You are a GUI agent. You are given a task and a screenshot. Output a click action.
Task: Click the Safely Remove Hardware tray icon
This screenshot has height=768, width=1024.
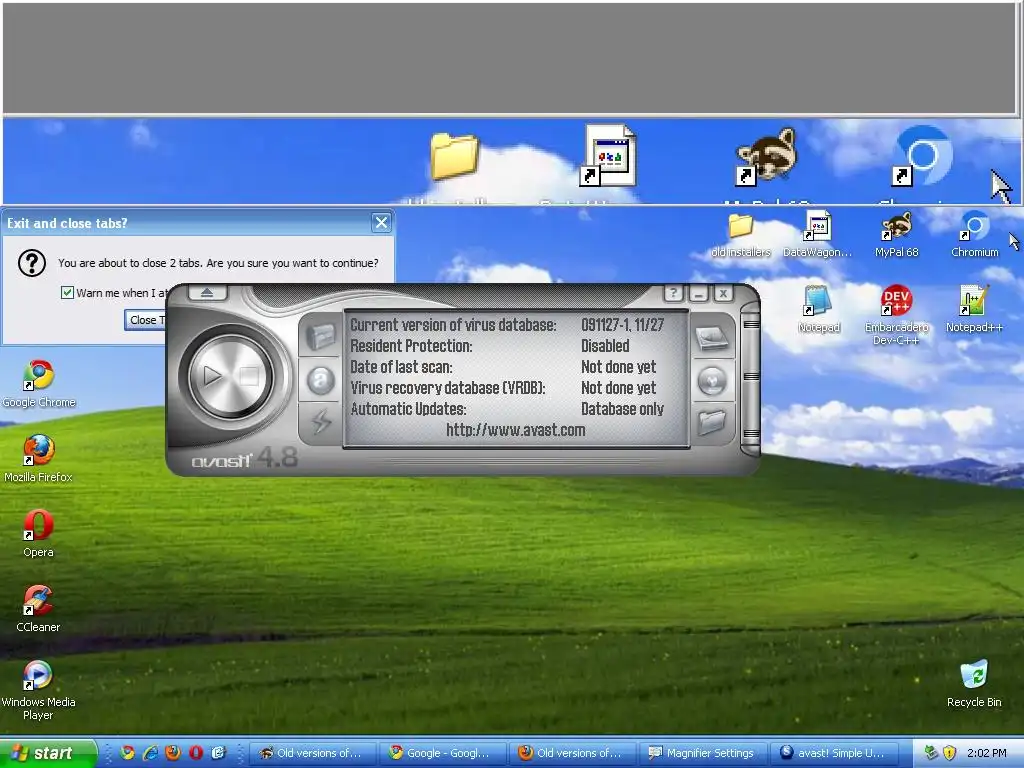point(931,753)
